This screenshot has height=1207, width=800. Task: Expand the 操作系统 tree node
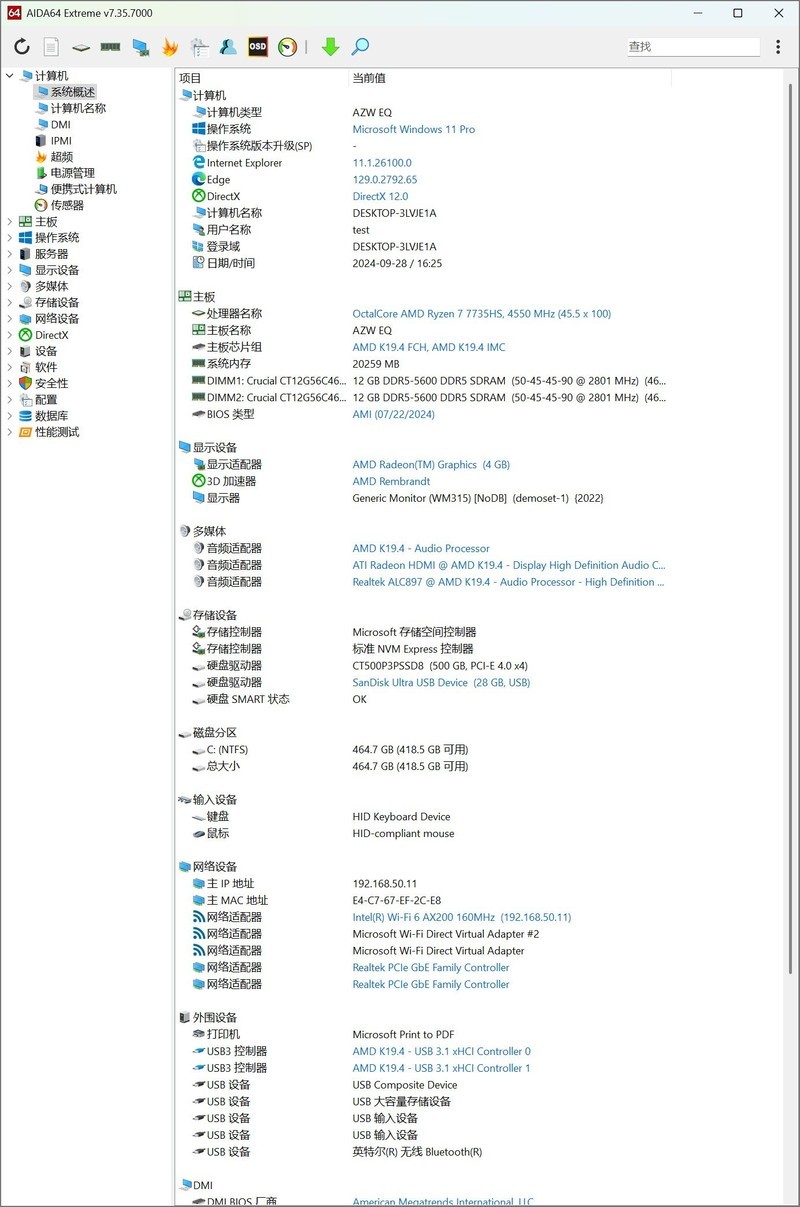click(10, 238)
